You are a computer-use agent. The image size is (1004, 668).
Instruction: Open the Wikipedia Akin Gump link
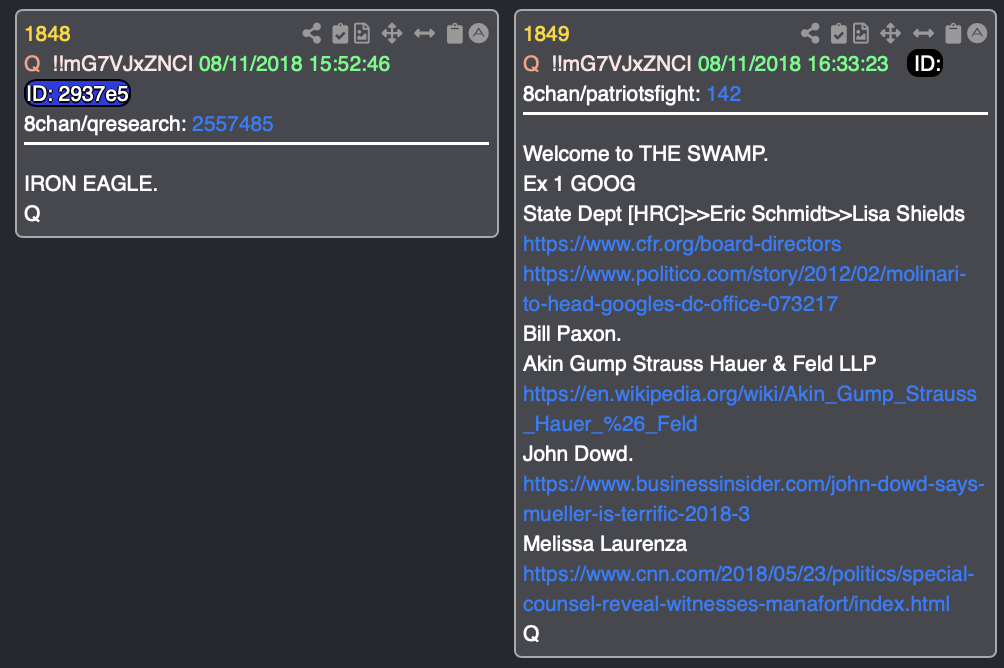pos(750,409)
